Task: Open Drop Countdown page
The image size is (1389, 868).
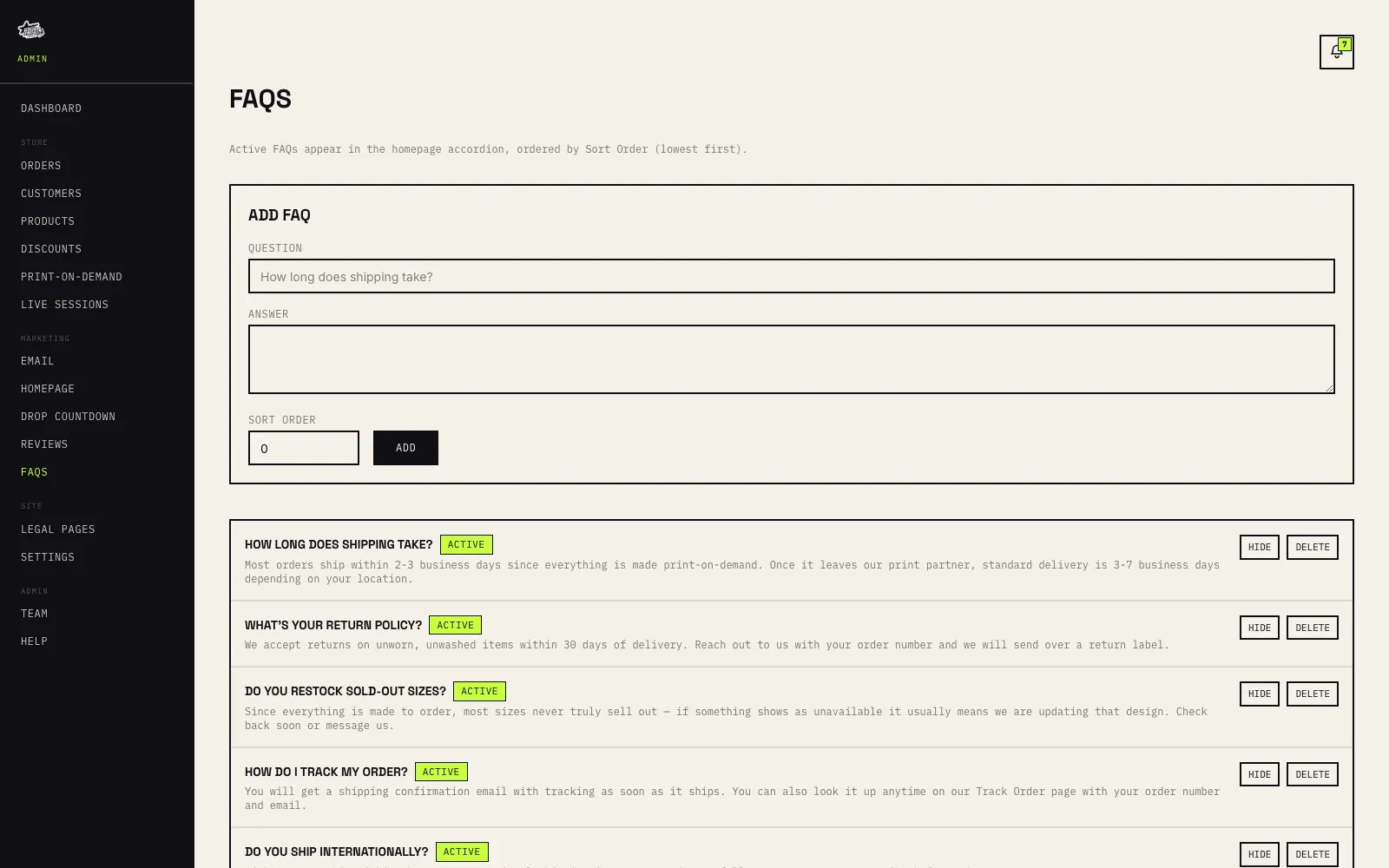Action: (68, 417)
